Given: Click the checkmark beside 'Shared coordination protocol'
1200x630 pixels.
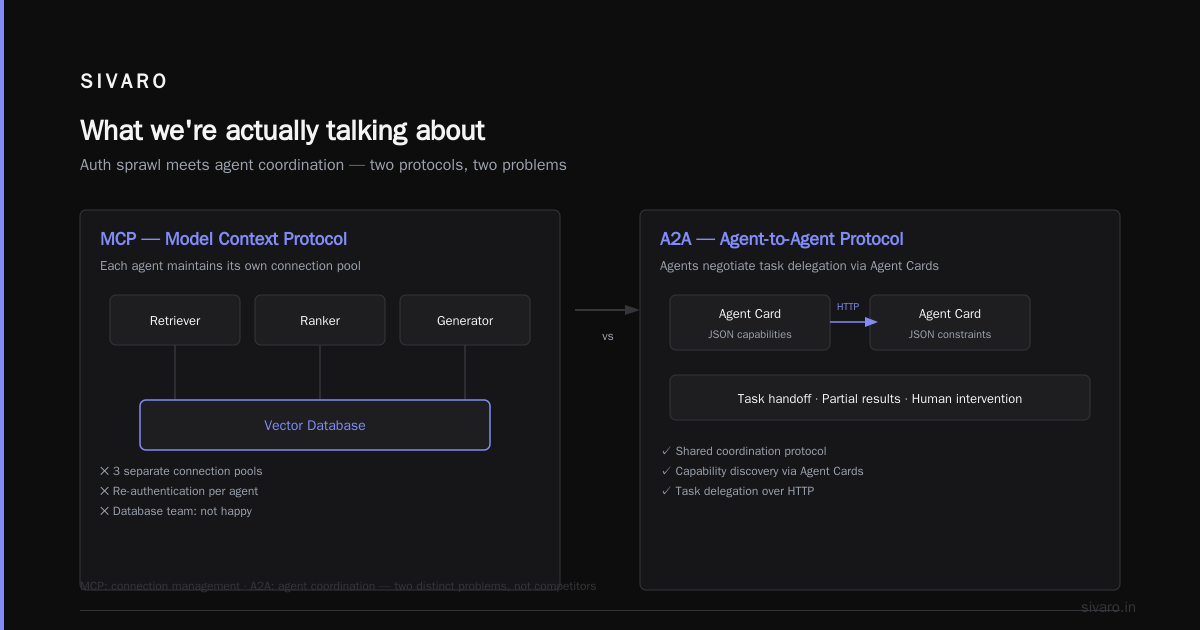Looking at the screenshot, I should [666, 451].
